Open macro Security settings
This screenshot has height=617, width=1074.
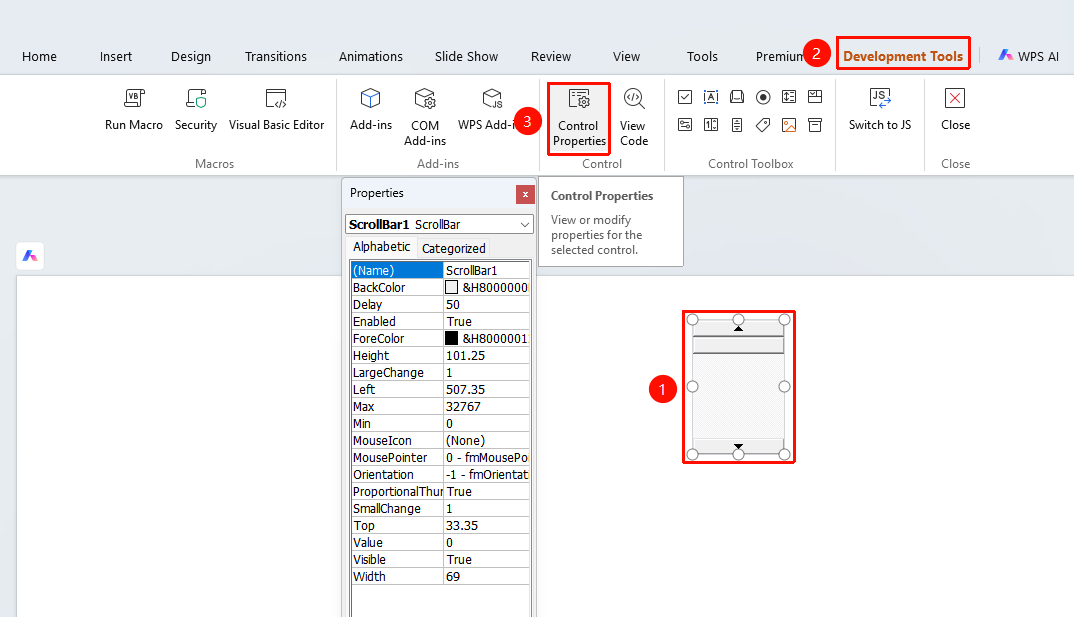click(x=196, y=110)
